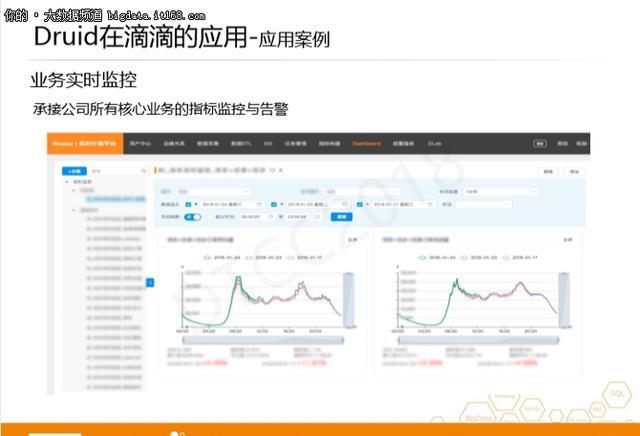Click the first white button at top right of panel
The width and height of the screenshot is (640, 436).
[x=548, y=172]
